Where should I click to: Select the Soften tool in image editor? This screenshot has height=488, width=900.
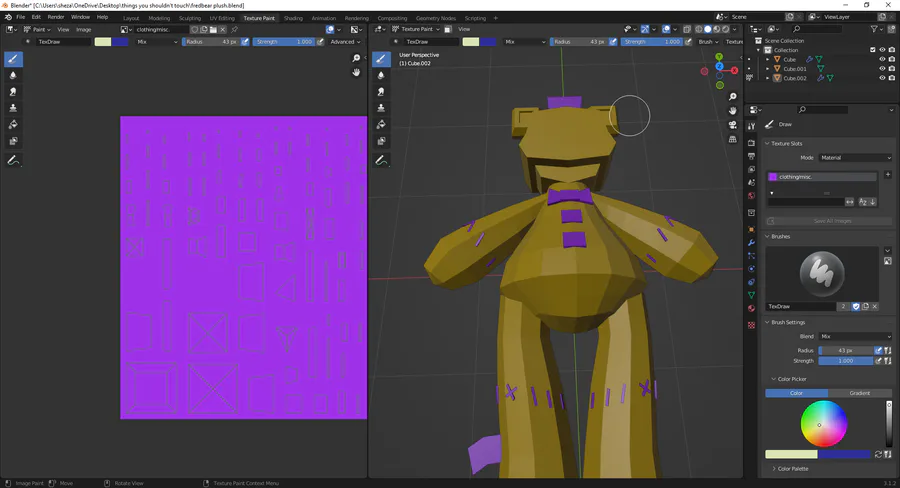coord(14,75)
